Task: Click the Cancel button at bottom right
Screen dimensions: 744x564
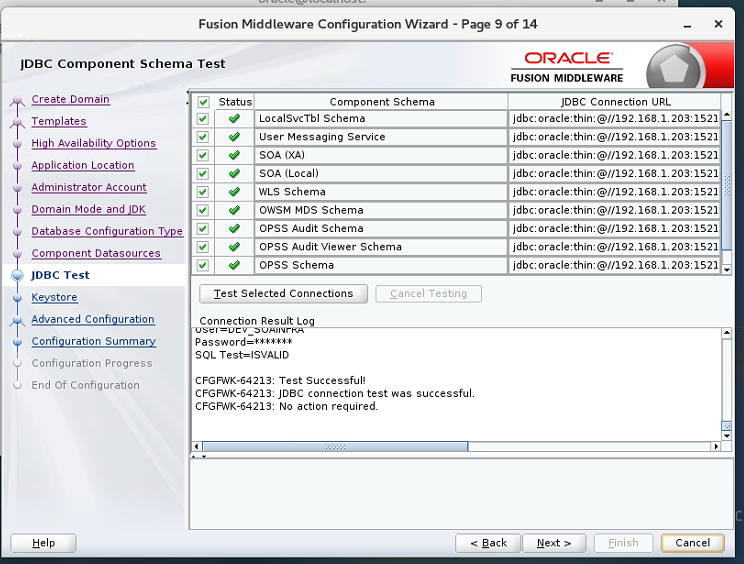Action: point(693,543)
